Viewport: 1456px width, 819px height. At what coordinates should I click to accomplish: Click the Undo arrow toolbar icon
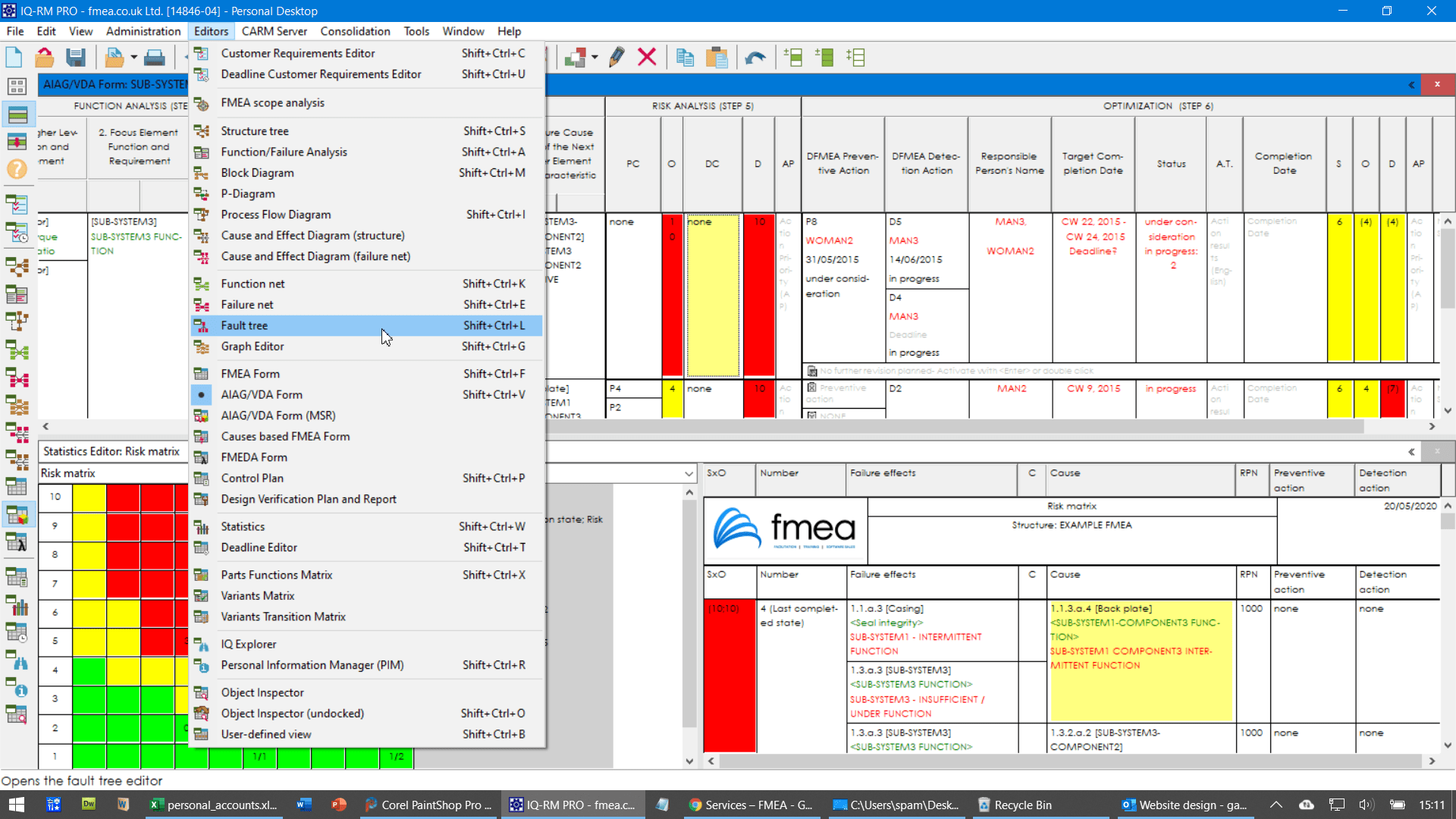(755, 58)
